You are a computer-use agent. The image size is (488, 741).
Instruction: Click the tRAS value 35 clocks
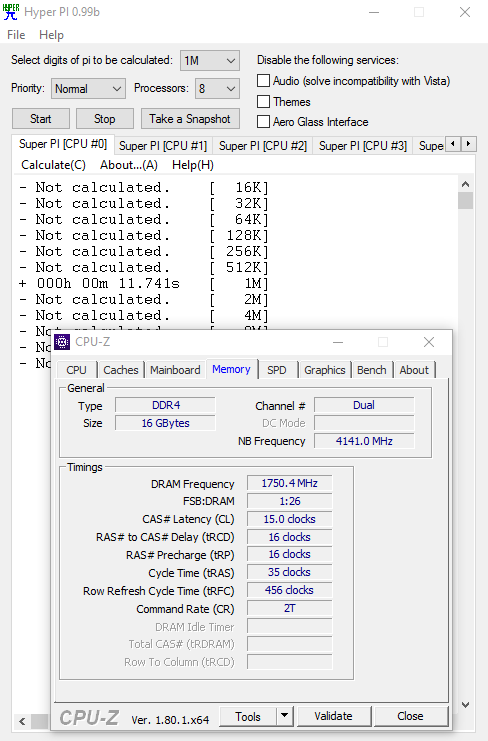tap(290, 572)
